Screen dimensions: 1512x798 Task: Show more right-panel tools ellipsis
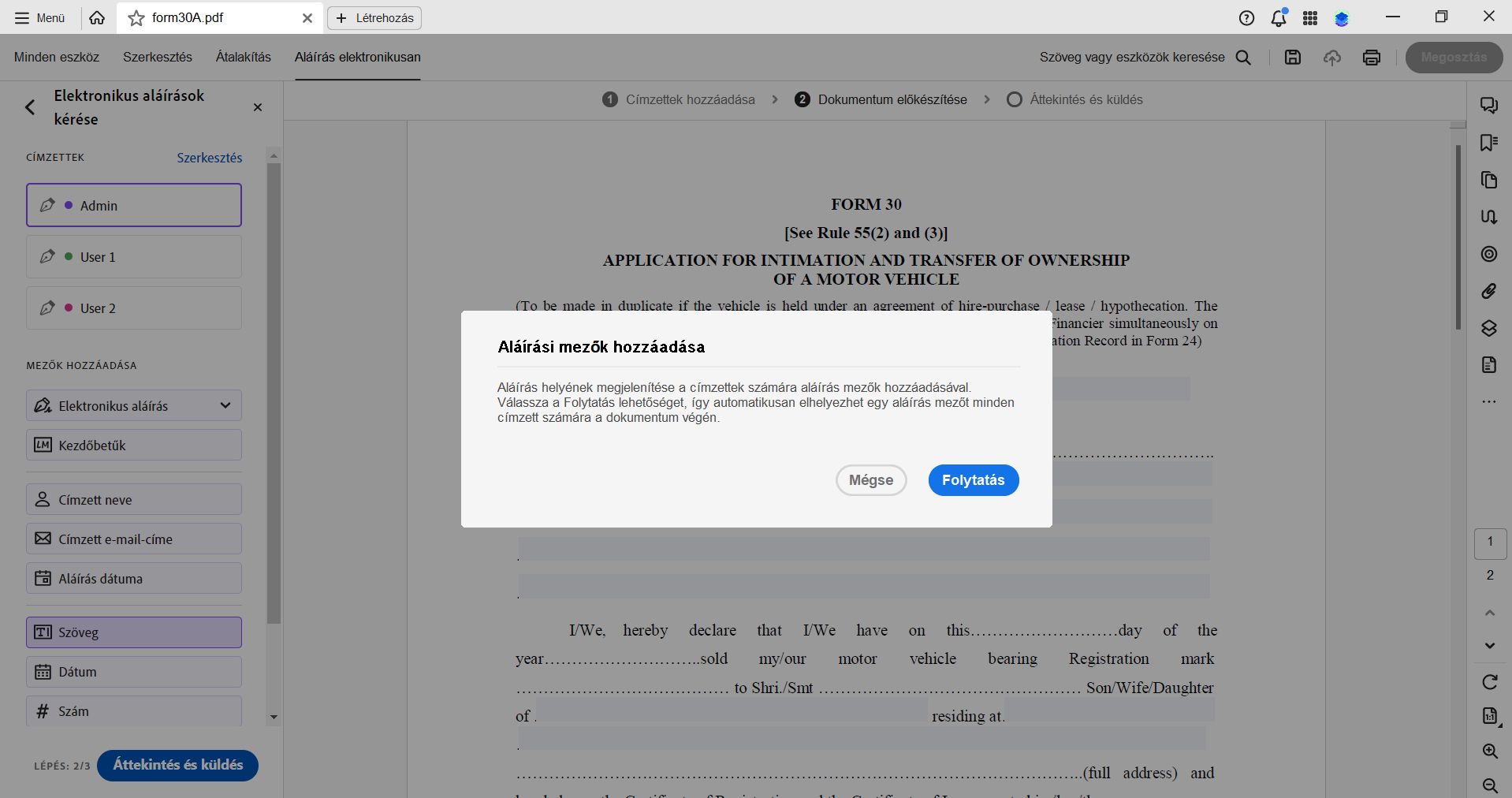(1489, 402)
